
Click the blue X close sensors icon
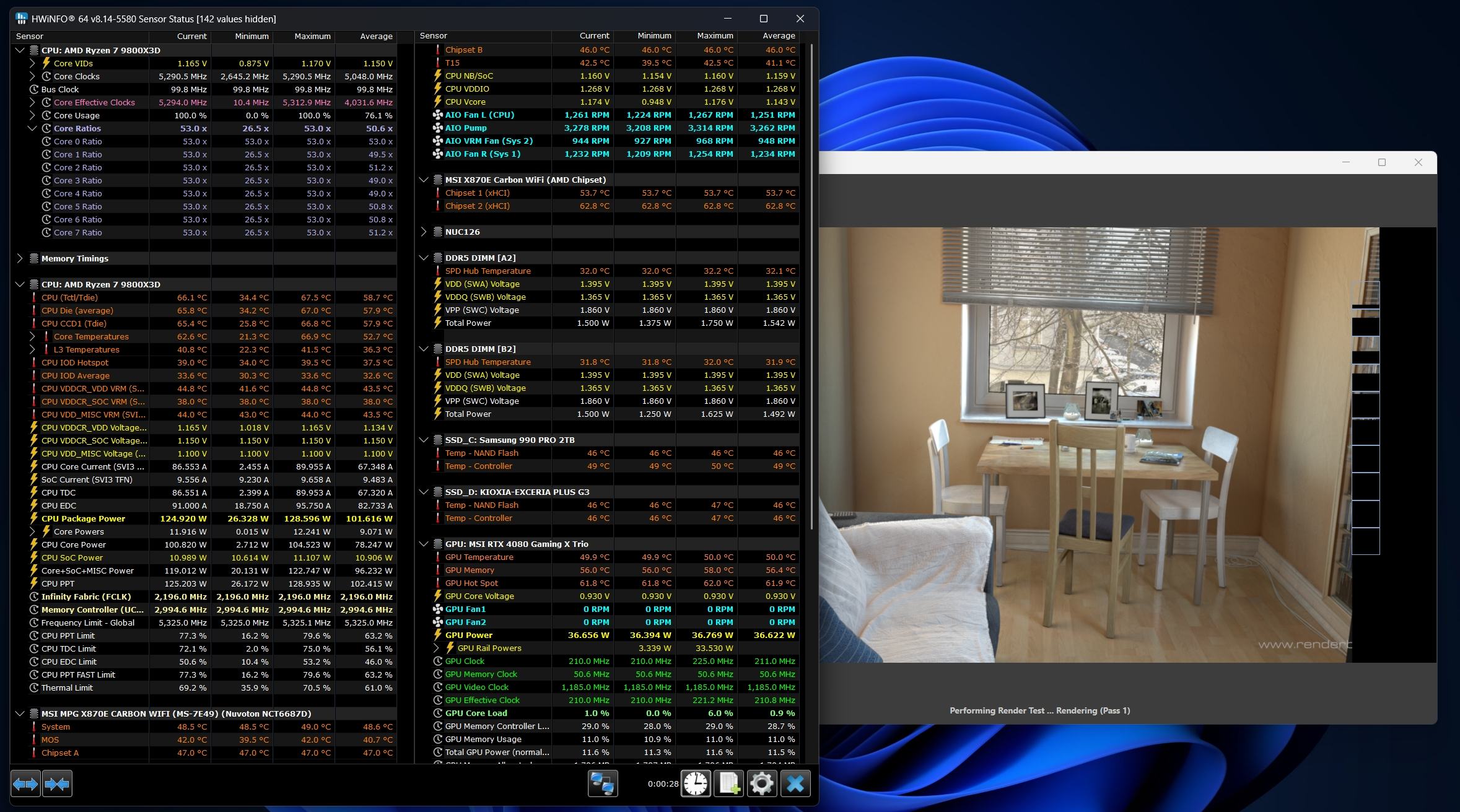795,784
